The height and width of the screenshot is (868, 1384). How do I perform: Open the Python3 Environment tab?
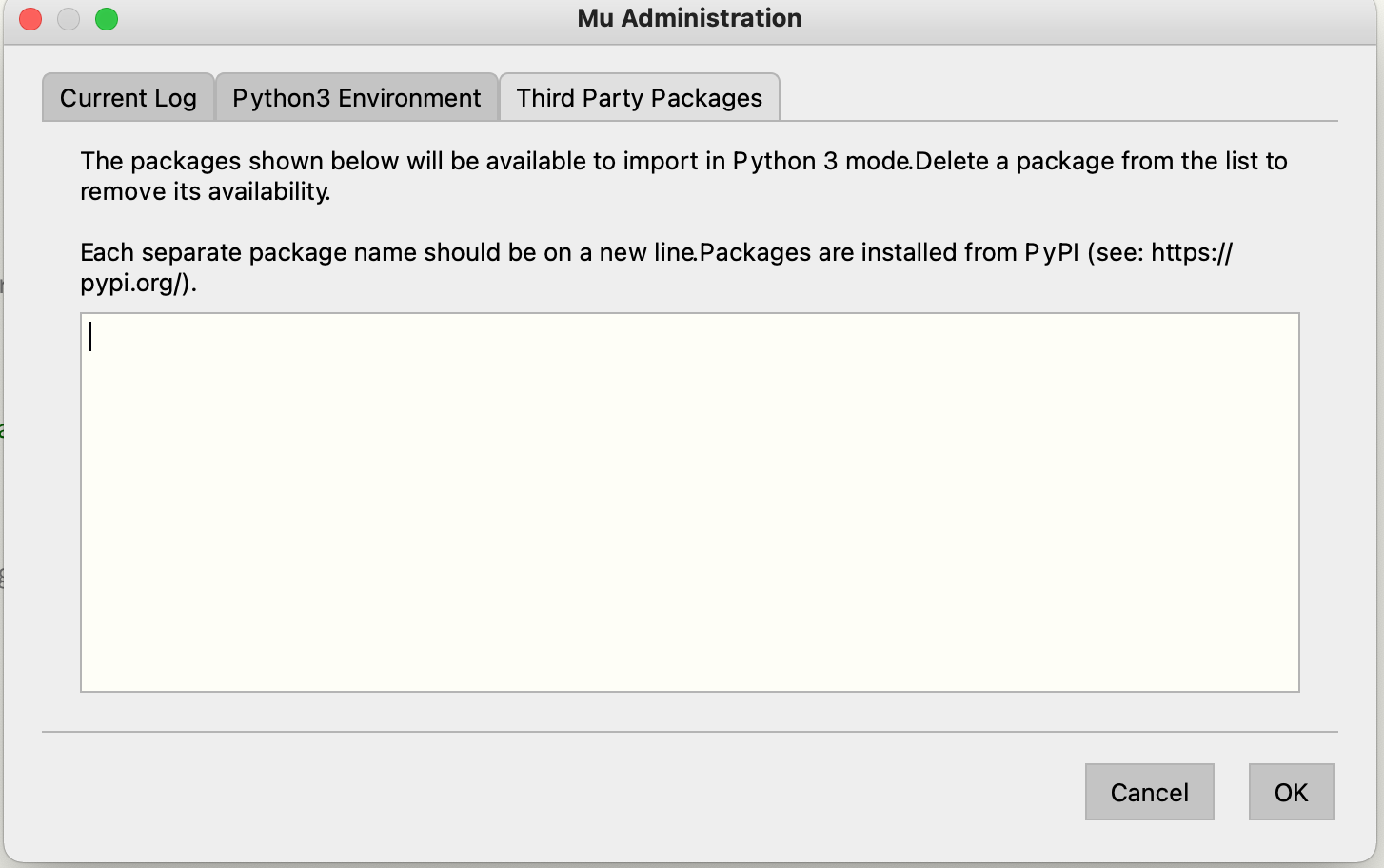(356, 97)
